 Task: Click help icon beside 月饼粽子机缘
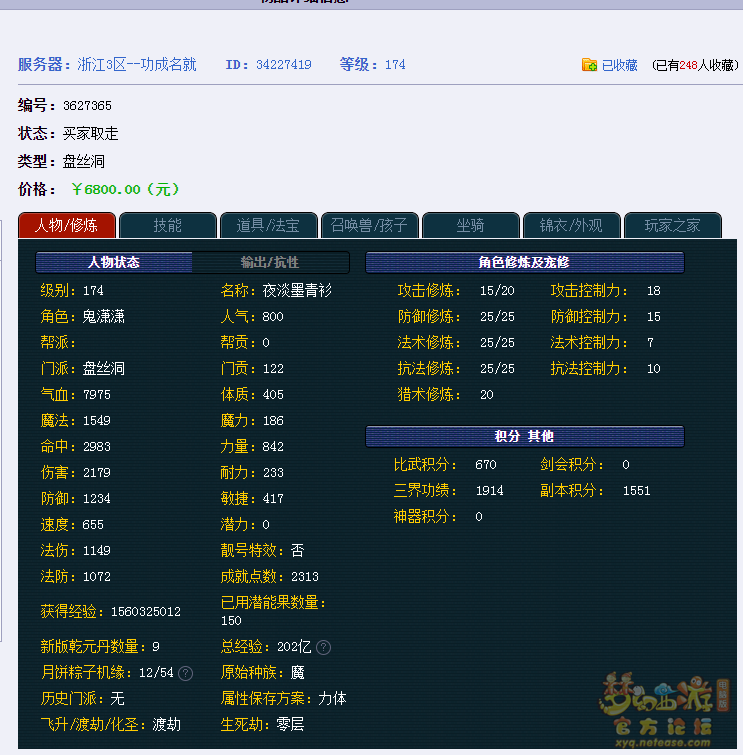(x=185, y=673)
